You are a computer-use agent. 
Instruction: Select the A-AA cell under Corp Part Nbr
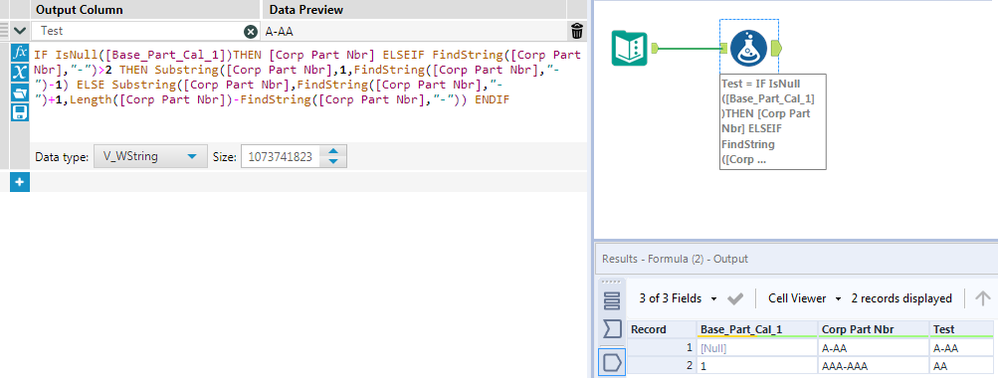click(x=873, y=347)
